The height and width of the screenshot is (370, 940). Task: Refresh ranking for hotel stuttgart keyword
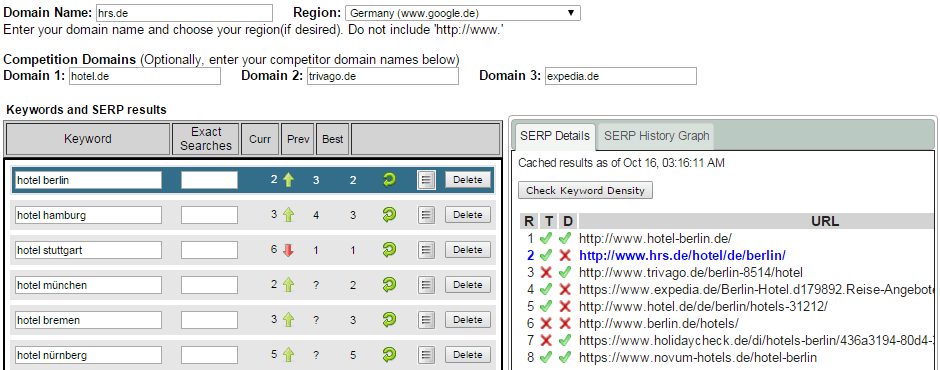tap(389, 249)
